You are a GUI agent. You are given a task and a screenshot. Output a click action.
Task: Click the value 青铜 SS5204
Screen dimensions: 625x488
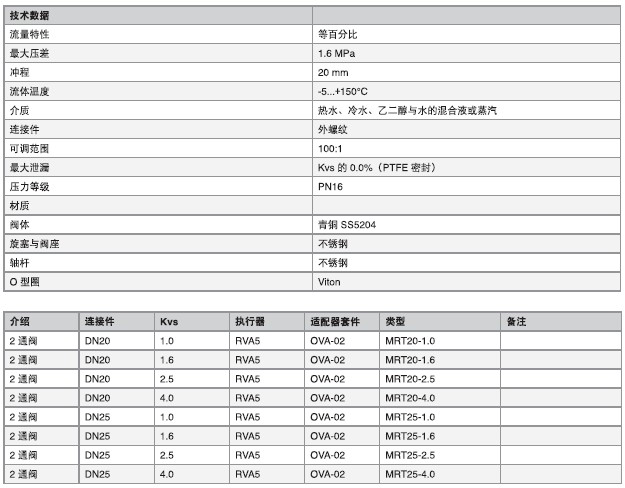pos(347,225)
